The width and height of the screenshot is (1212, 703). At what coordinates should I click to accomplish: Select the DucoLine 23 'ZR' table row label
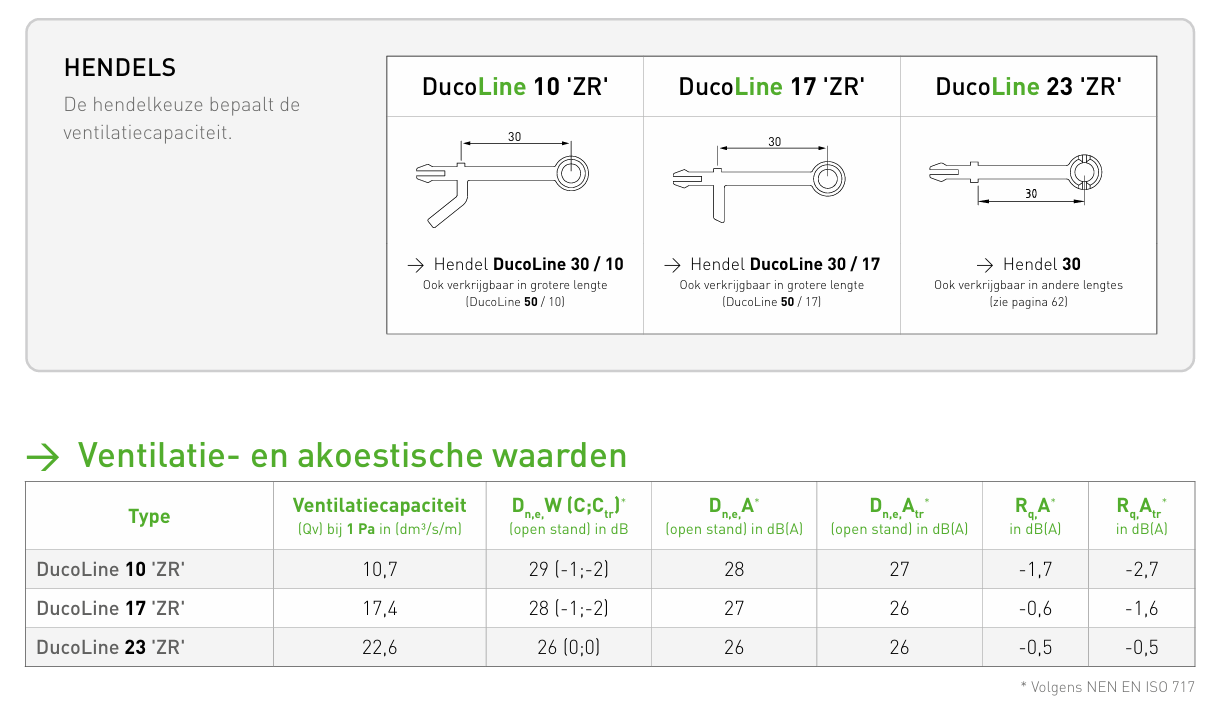click(x=111, y=647)
